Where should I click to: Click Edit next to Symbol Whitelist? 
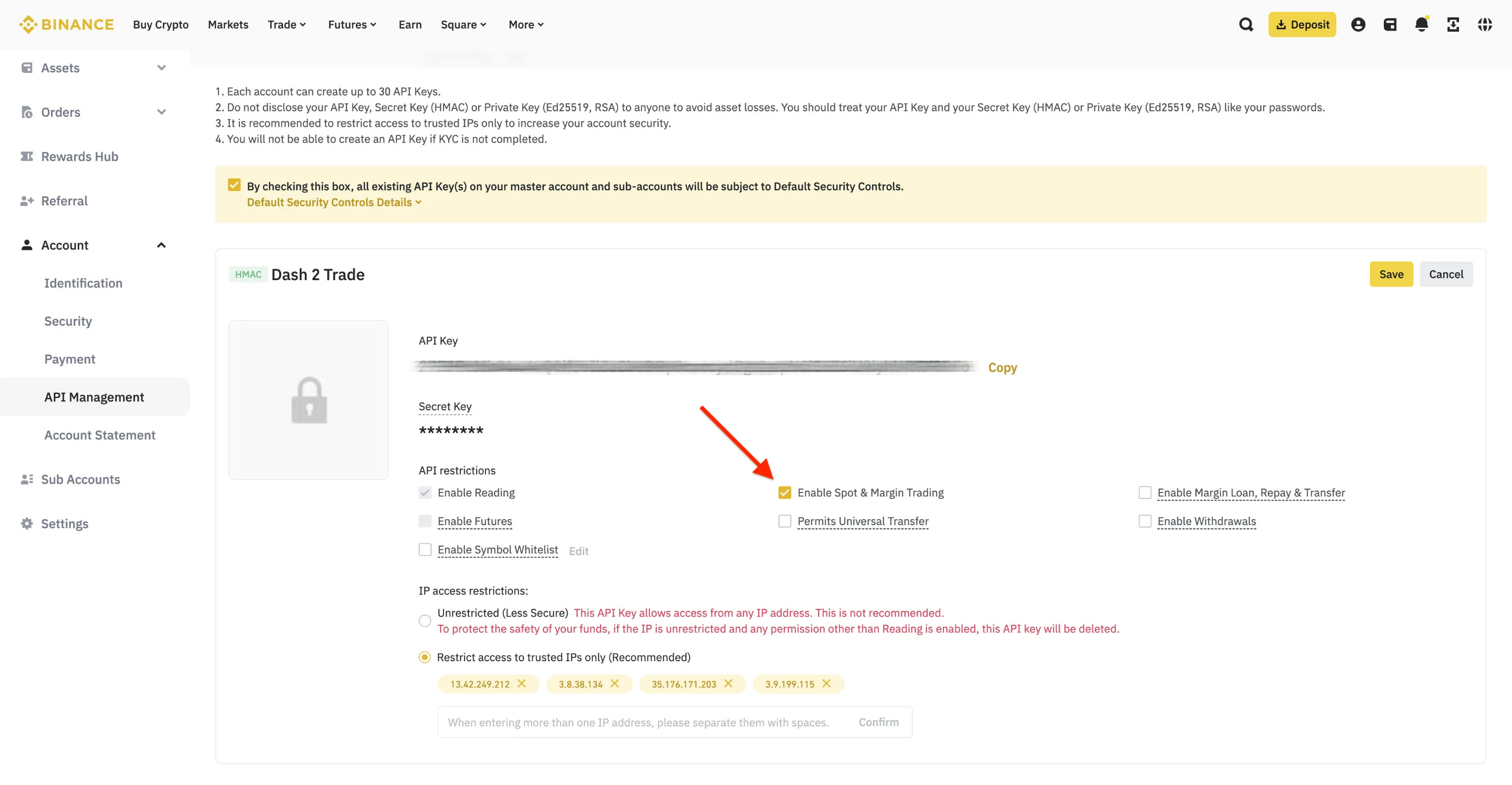point(579,551)
